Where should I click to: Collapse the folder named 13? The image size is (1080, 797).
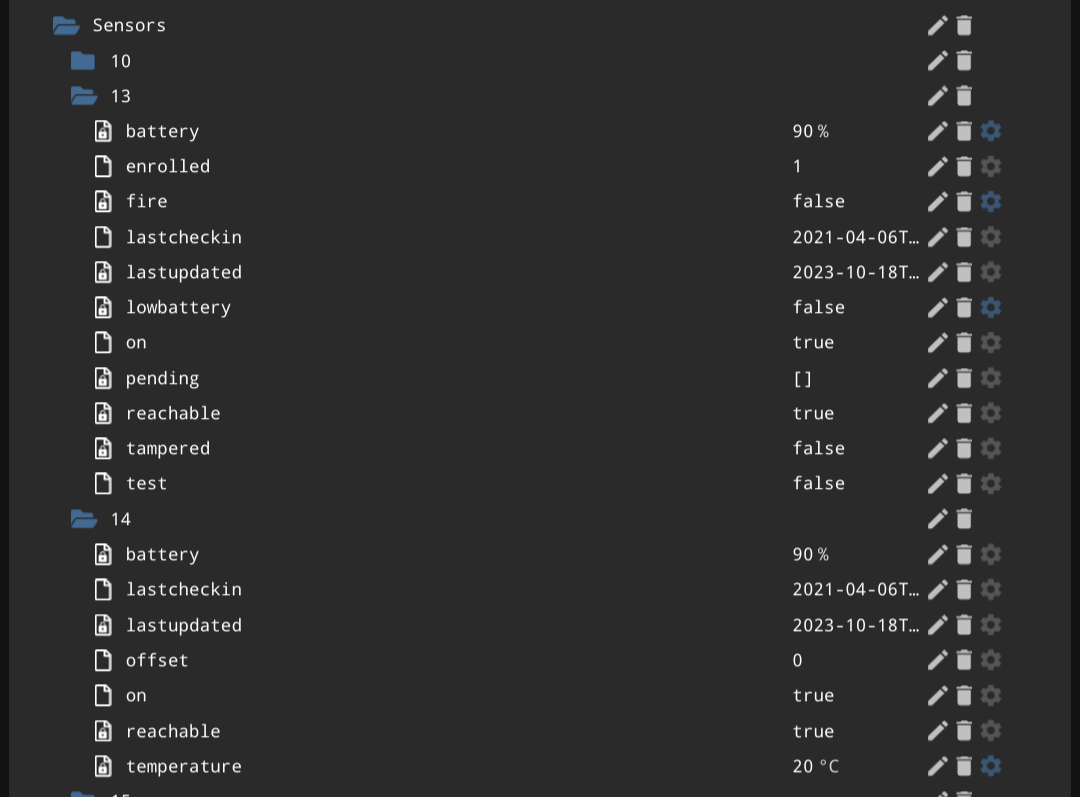(84, 96)
